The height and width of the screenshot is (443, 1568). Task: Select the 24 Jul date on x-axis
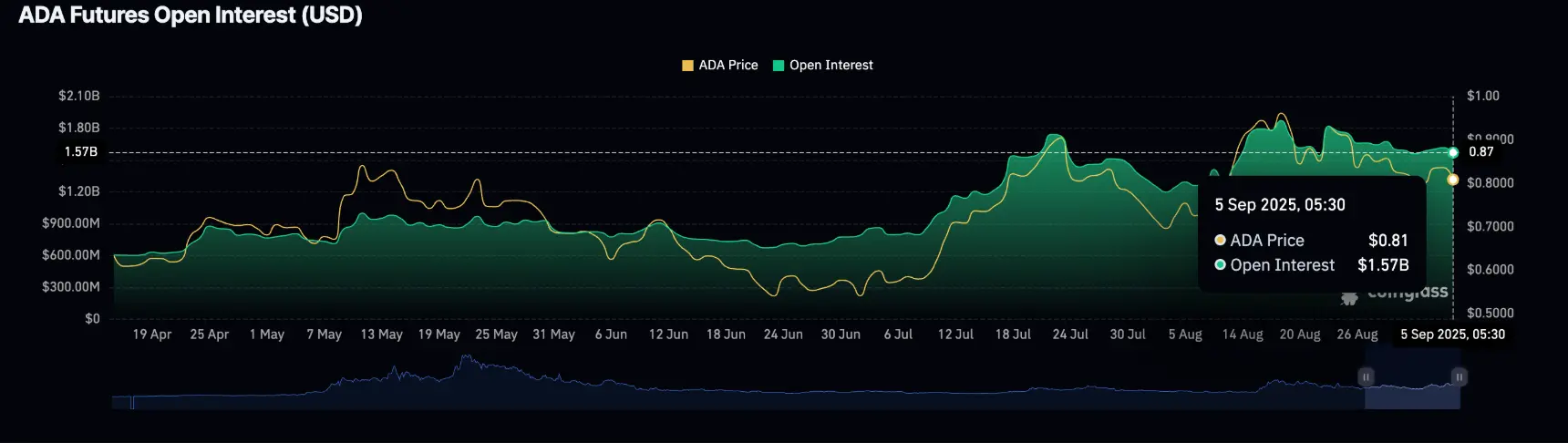[1070, 335]
